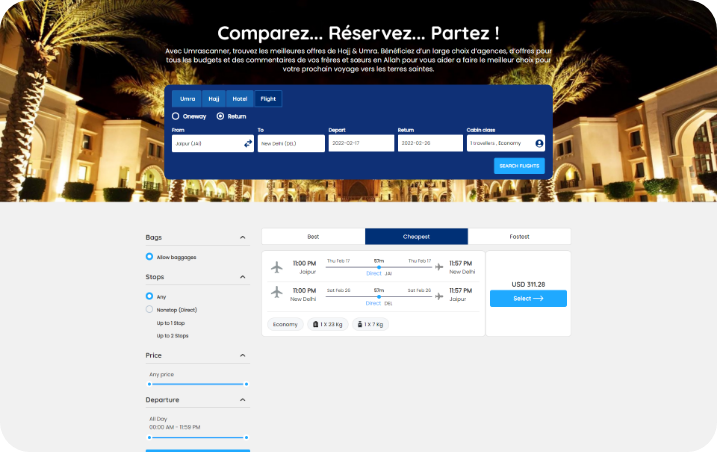The width and height of the screenshot is (717, 452).
Task: Click the arrival plane icon near Jaipur return
Action: 439,296
